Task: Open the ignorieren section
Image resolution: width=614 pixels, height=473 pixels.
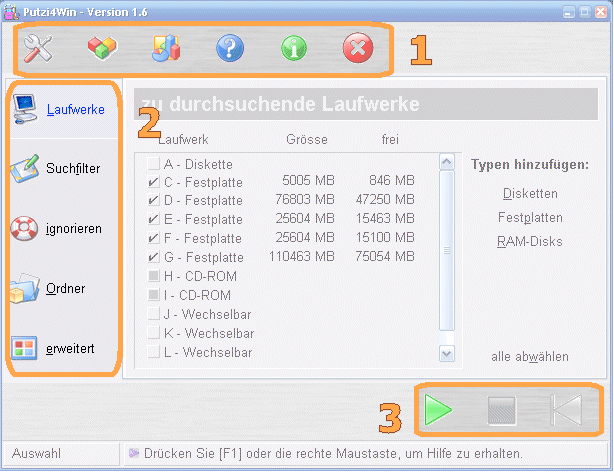Action: [74, 228]
